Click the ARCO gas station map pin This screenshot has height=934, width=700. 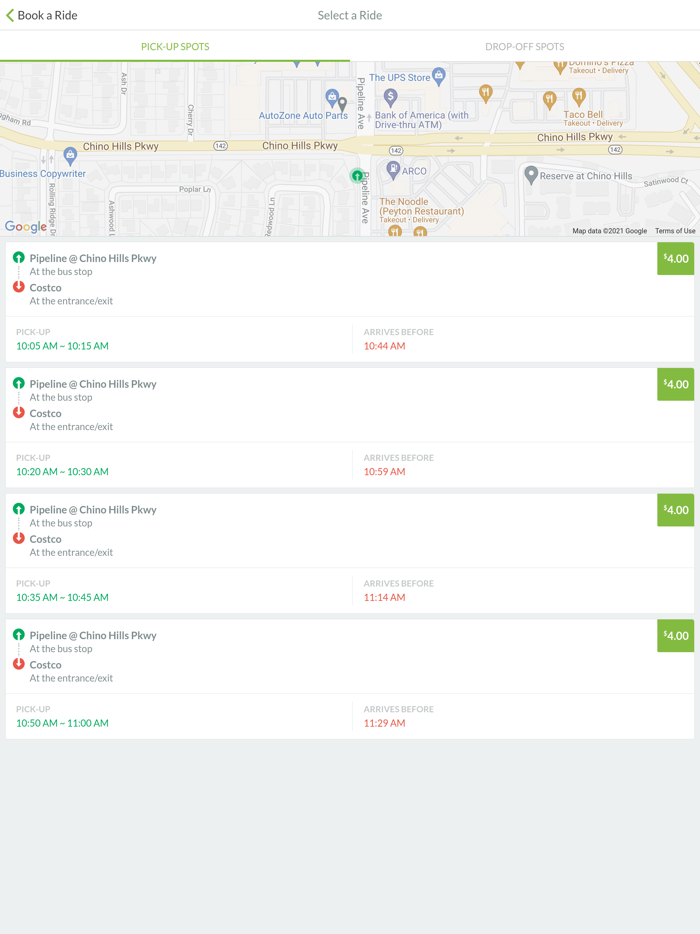(x=393, y=170)
